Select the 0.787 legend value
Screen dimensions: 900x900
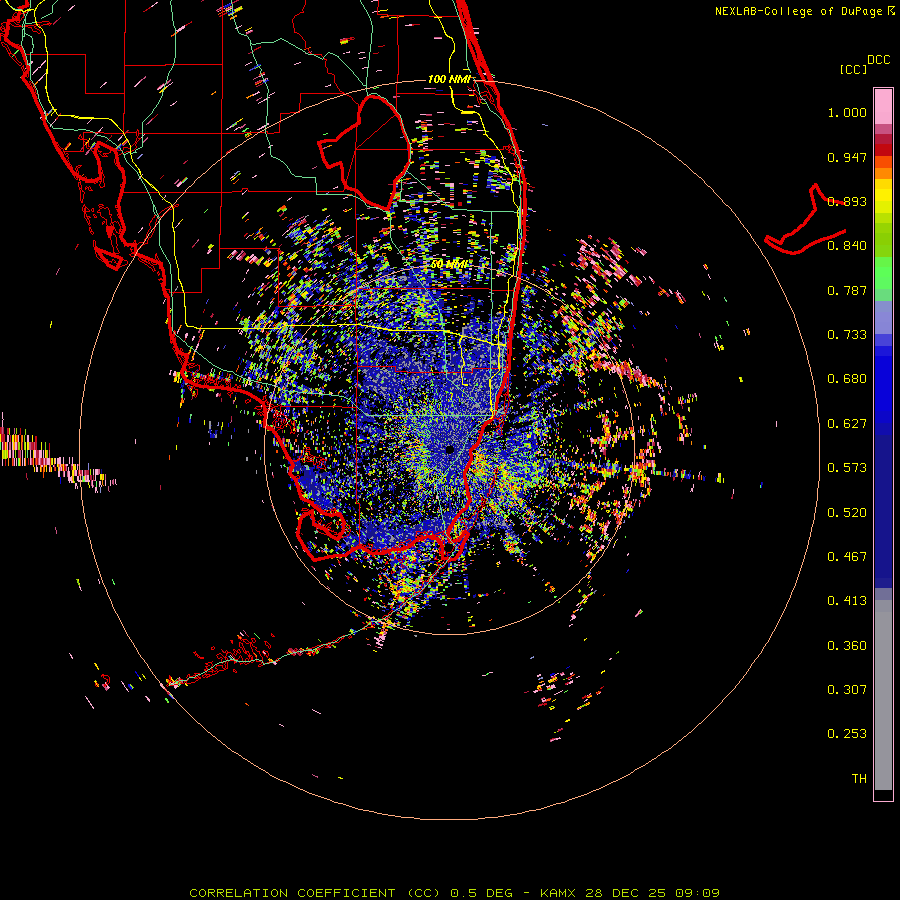pyautogui.click(x=847, y=290)
